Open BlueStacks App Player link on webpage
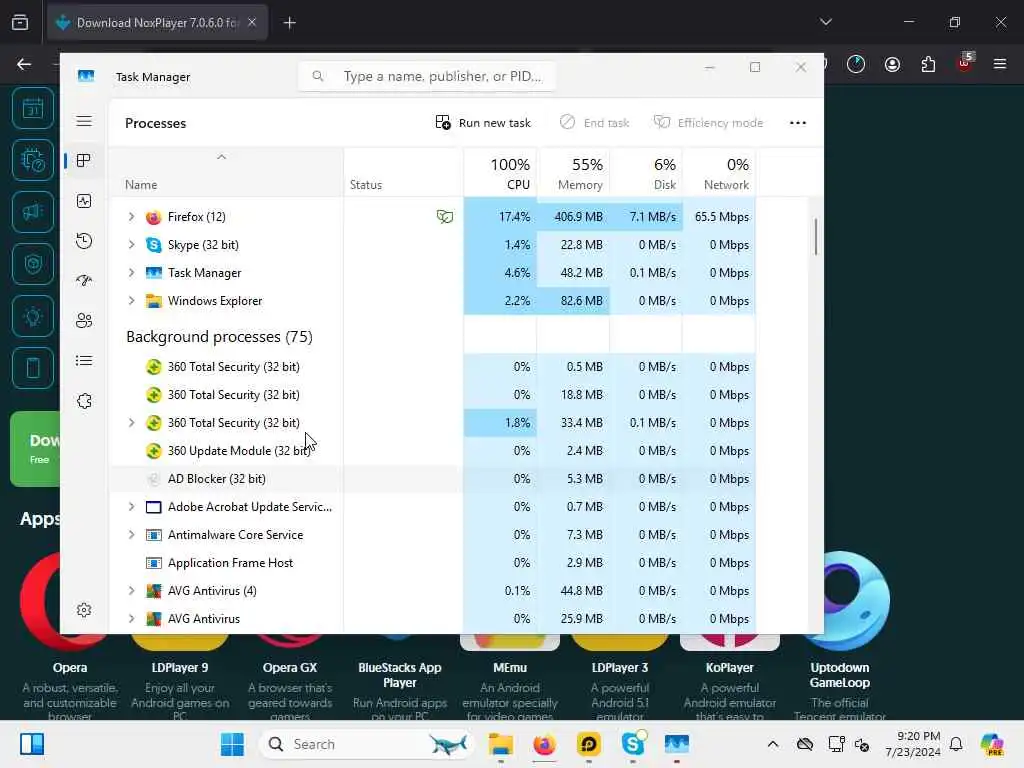The image size is (1024, 768). (x=400, y=675)
